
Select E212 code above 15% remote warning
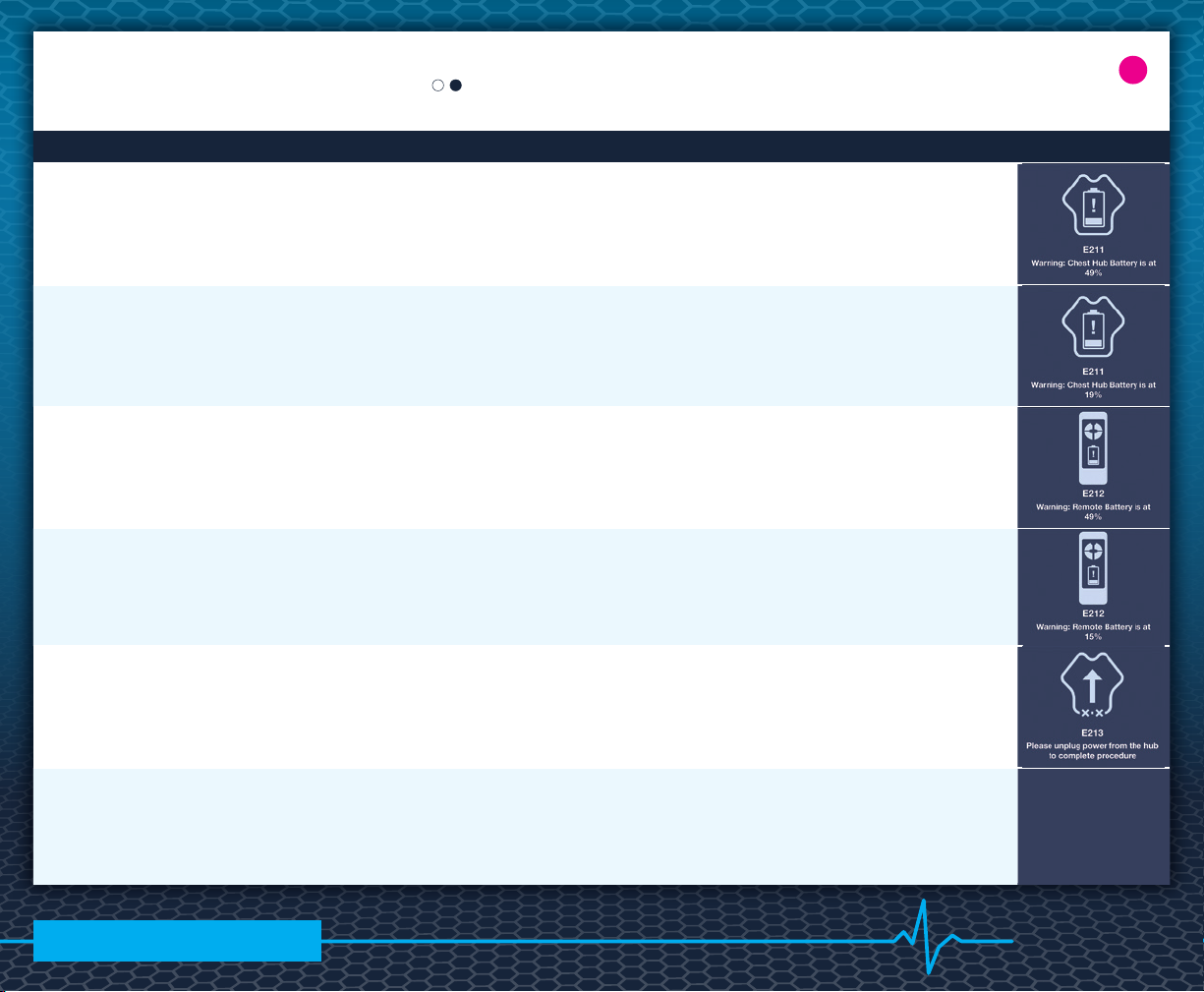(1093, 613)
